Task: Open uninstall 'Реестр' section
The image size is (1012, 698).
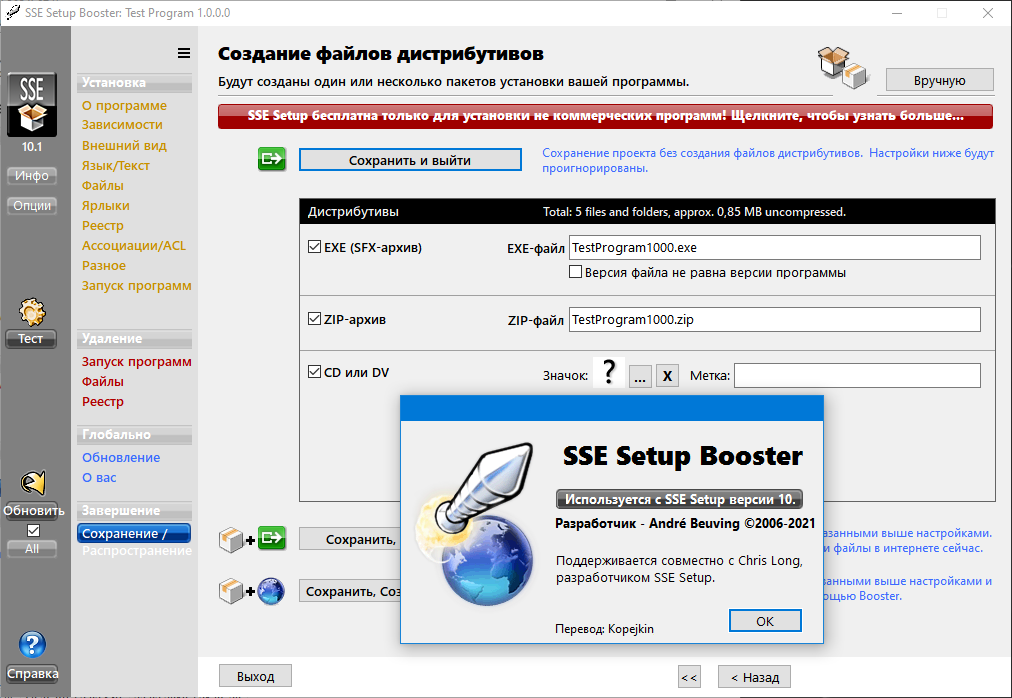Action: click(x=103, y=402)
